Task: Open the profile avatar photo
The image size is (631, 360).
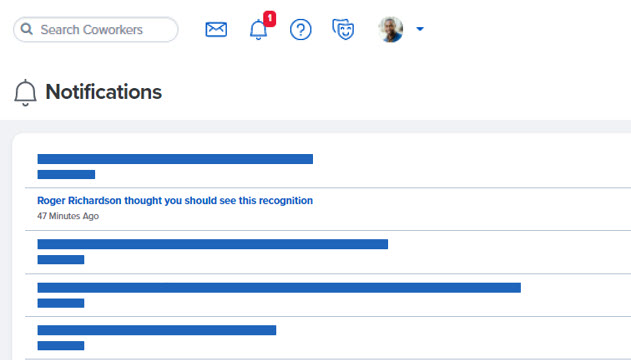Action: click(x=390, y=29)
